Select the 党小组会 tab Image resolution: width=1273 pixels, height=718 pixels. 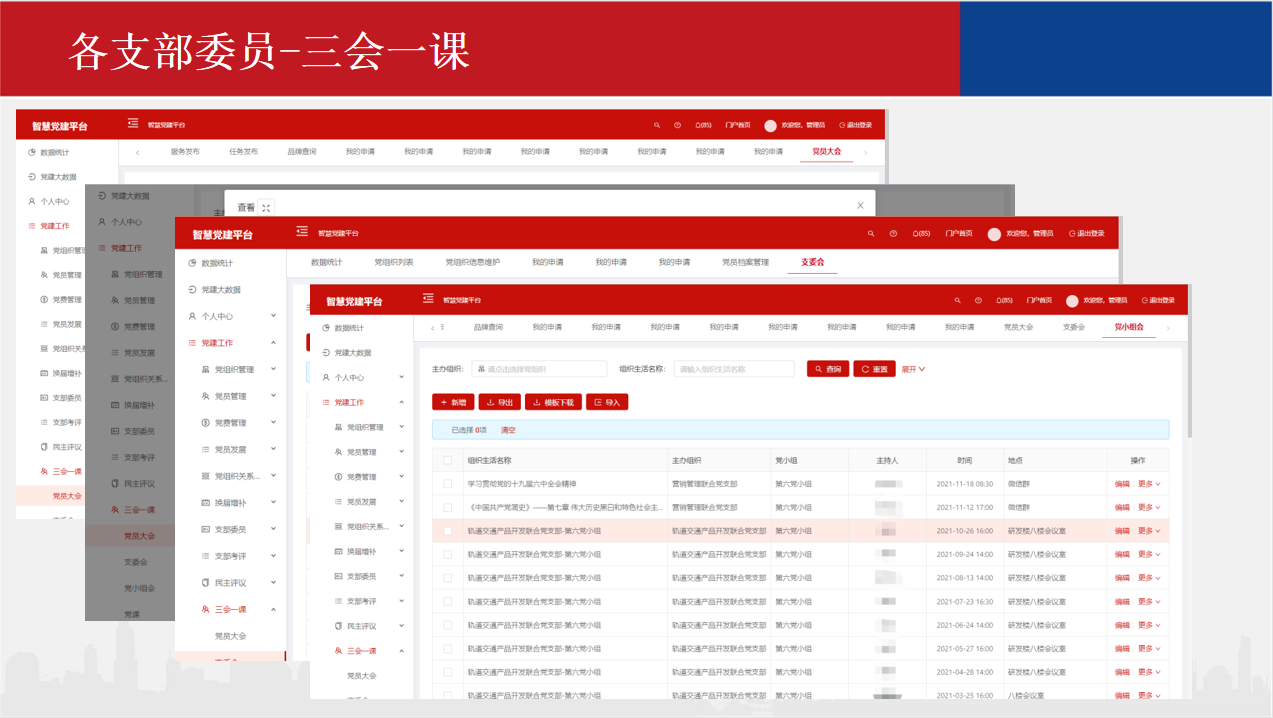1129,327
